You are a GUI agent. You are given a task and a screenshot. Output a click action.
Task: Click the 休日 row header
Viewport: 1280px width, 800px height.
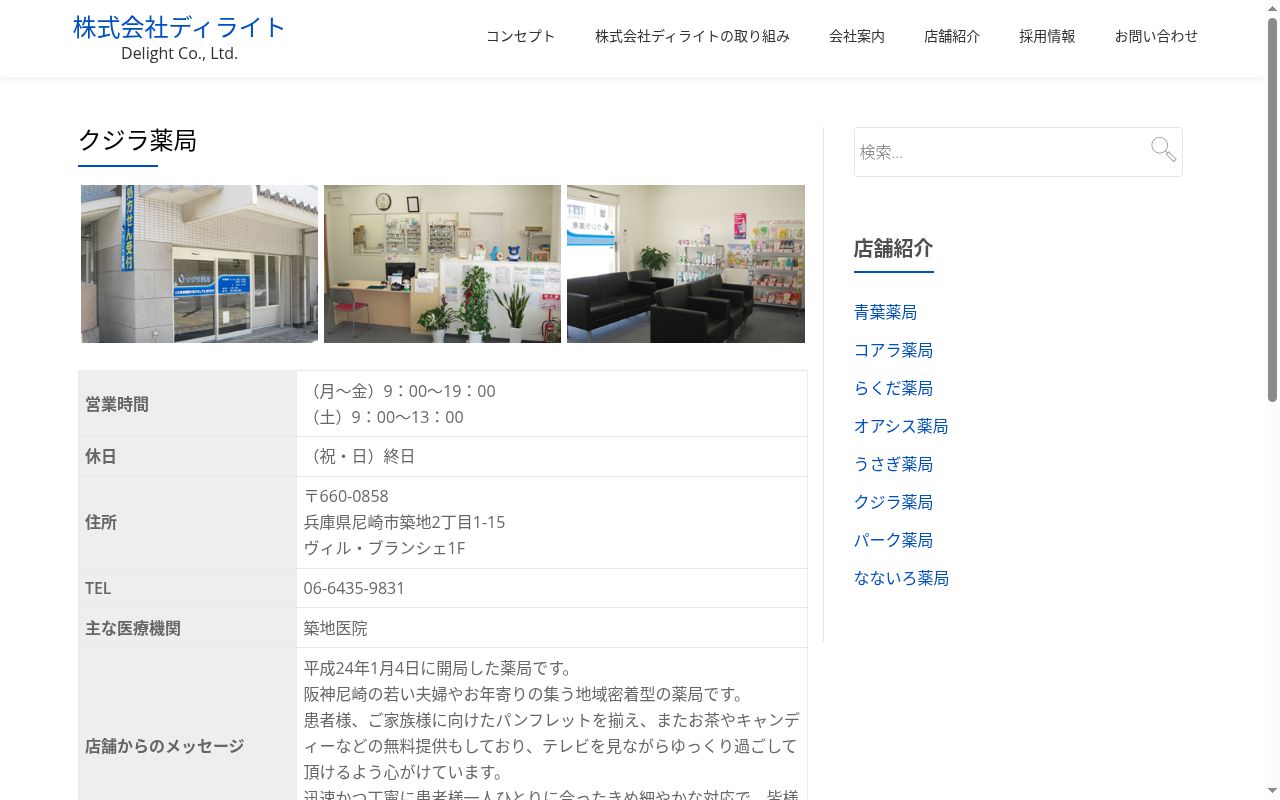[188, 456]
